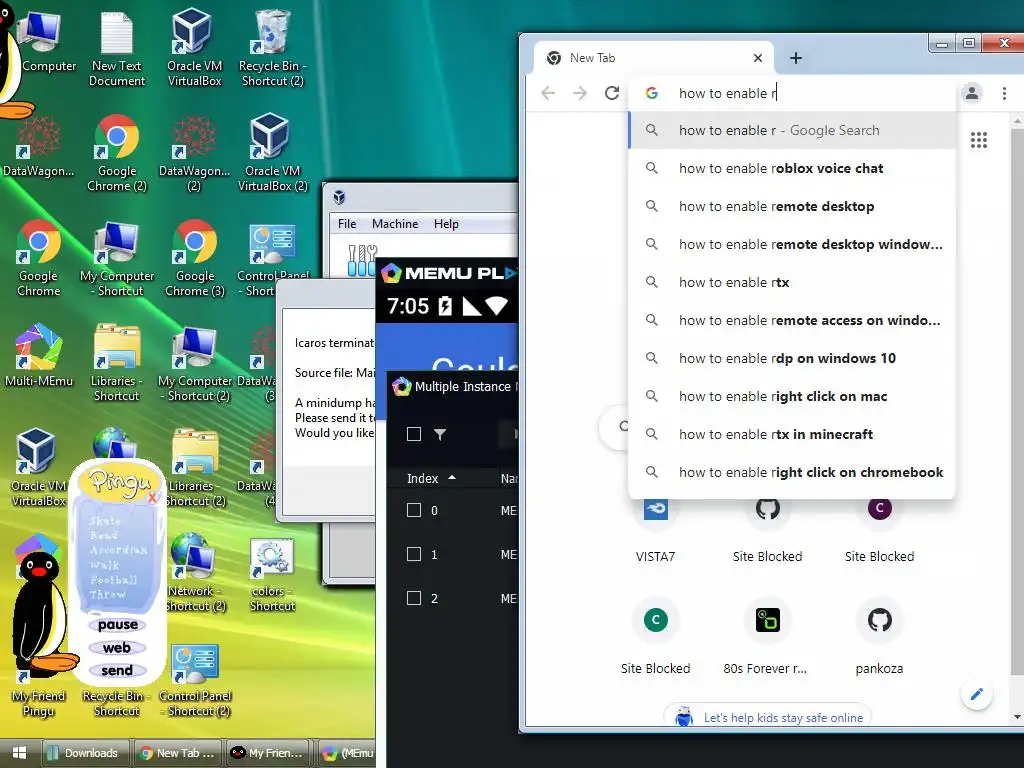Close the New Tab tab
This screenshot has height=768, width=1024.
[x=758, y=58]
